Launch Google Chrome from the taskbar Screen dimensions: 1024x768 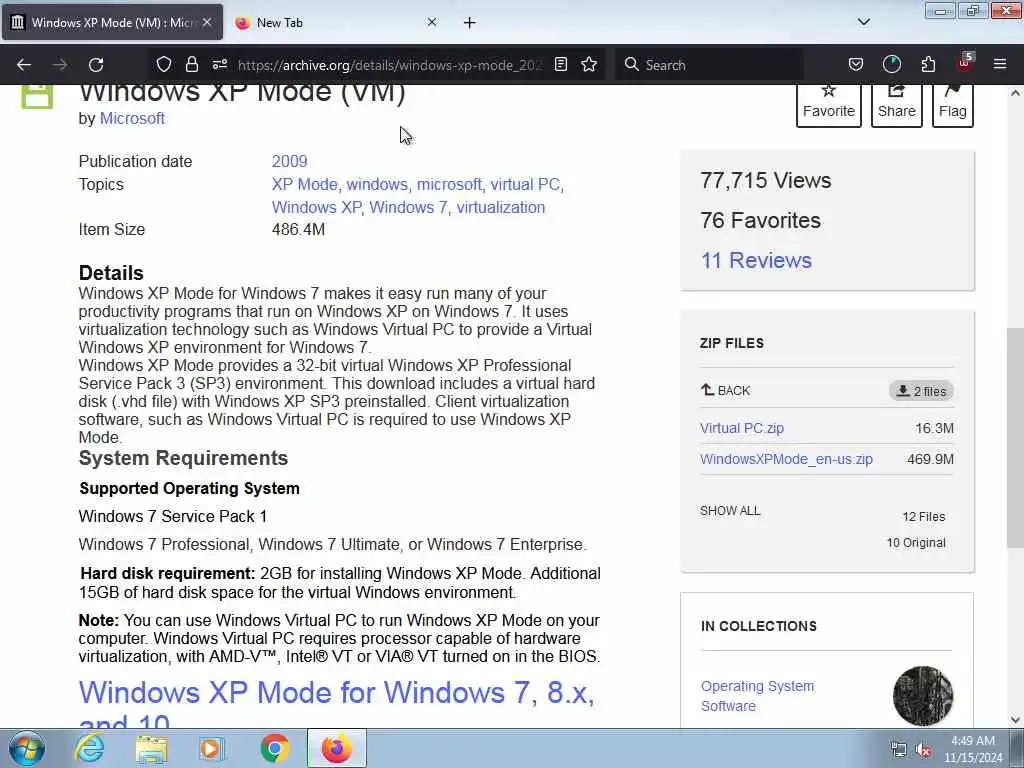274,749
